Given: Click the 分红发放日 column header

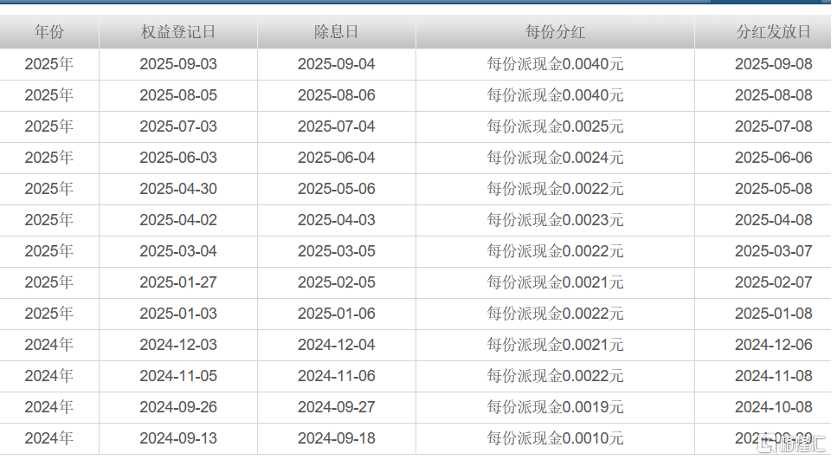Looking at the screenshot, I should click(x=773, y=32).
